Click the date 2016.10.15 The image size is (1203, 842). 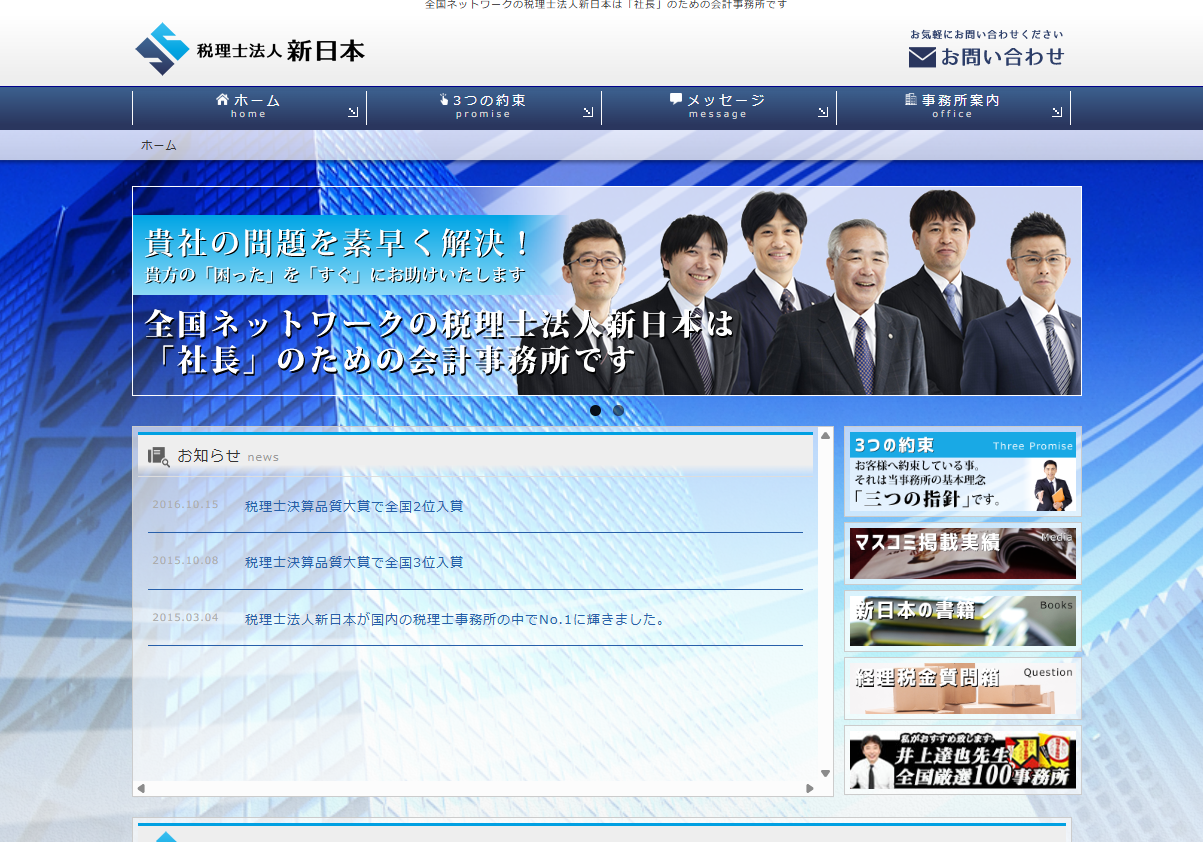point(185,505)
